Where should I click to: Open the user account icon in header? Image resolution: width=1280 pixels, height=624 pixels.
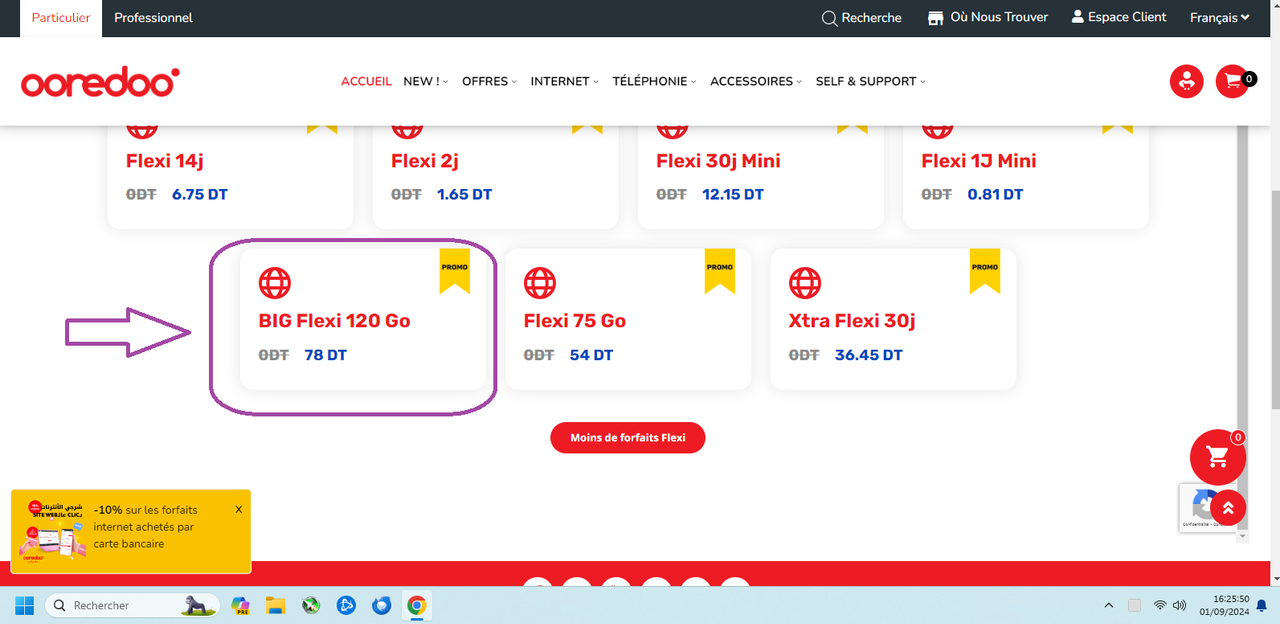point(1186,82)
